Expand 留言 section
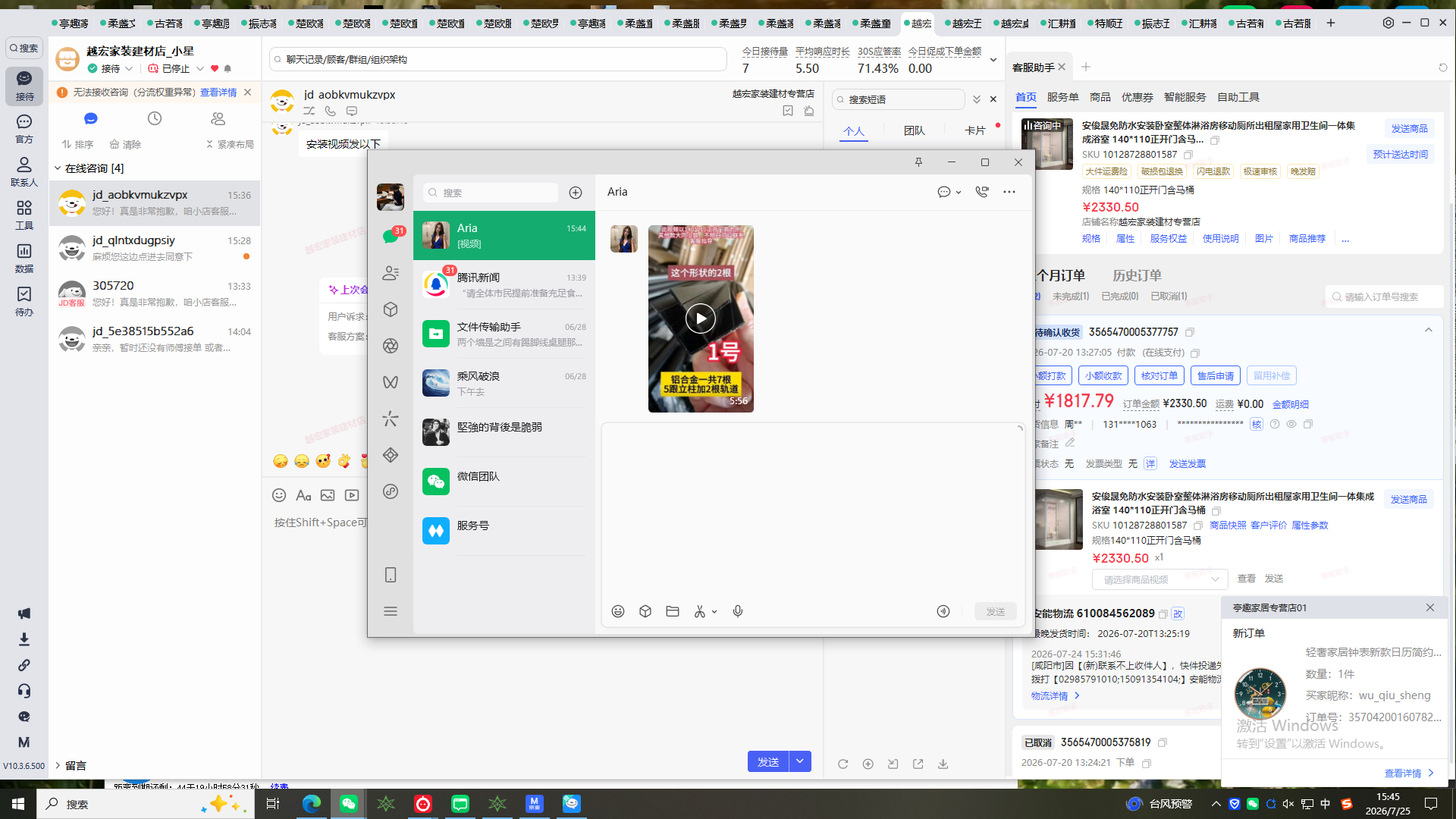Screen dimensions: 1456x819 click(x=58, y=765)
